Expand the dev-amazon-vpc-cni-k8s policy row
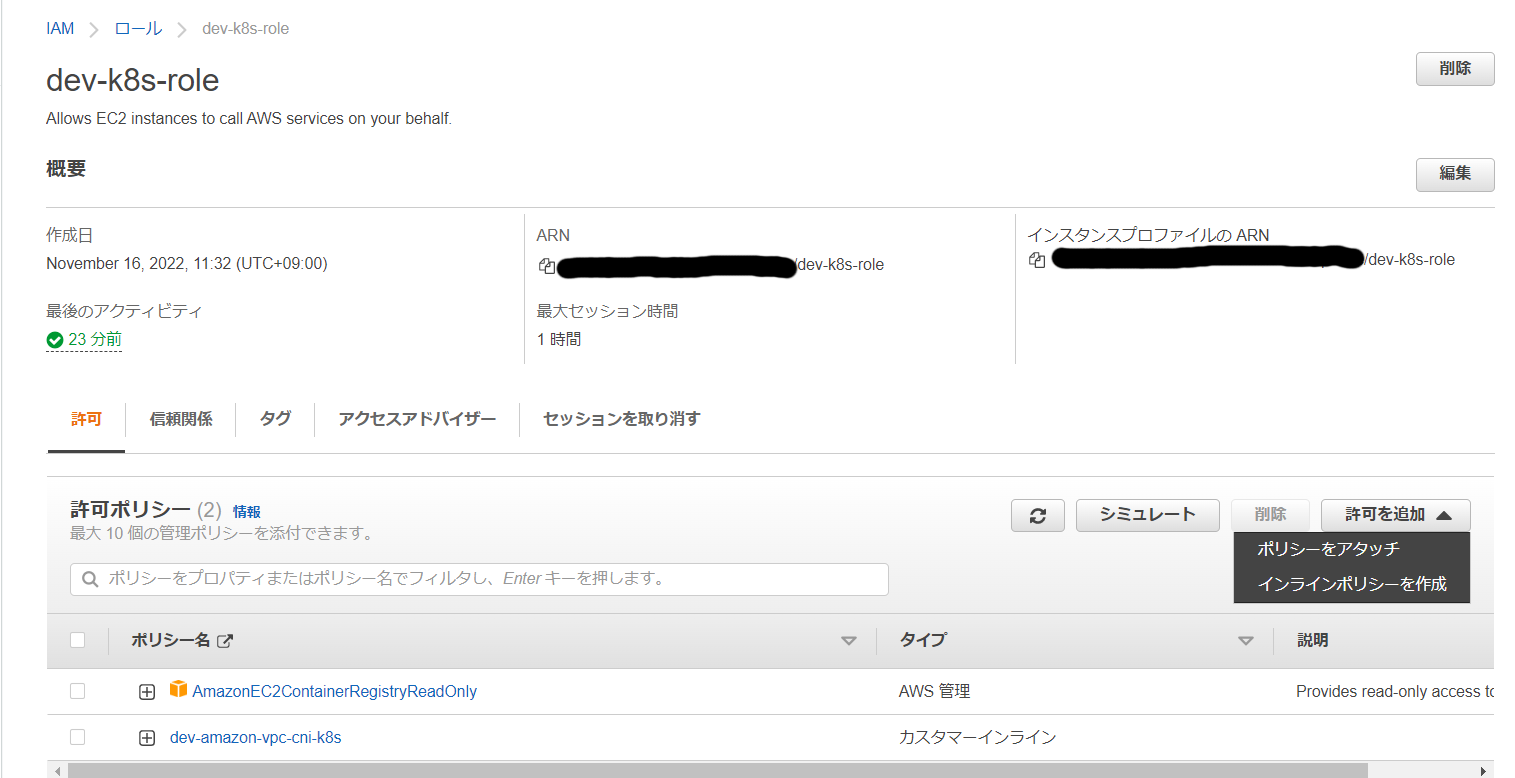 [x=147, y=738]
